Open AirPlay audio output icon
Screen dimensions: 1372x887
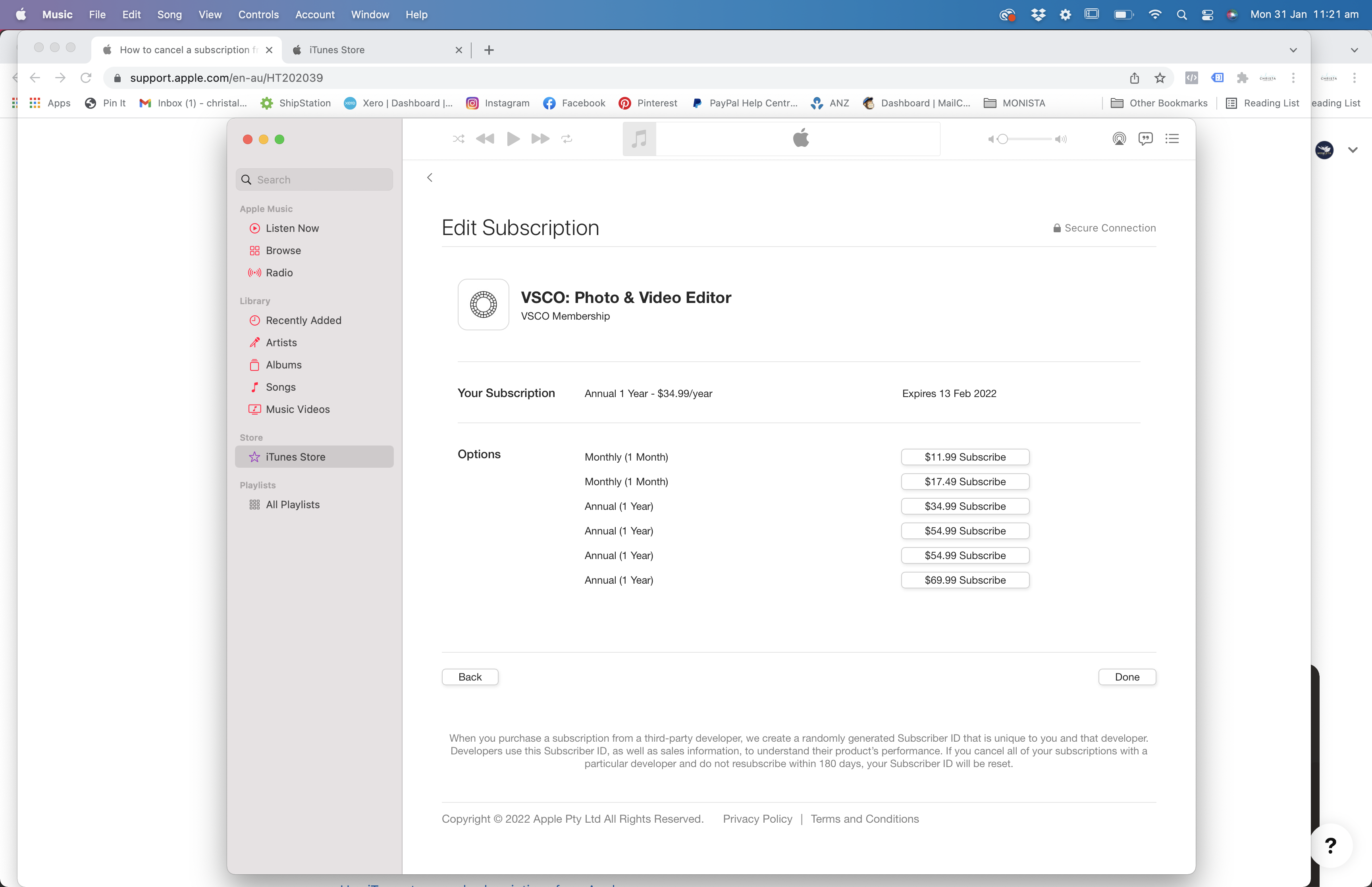tap(1119, 139)
